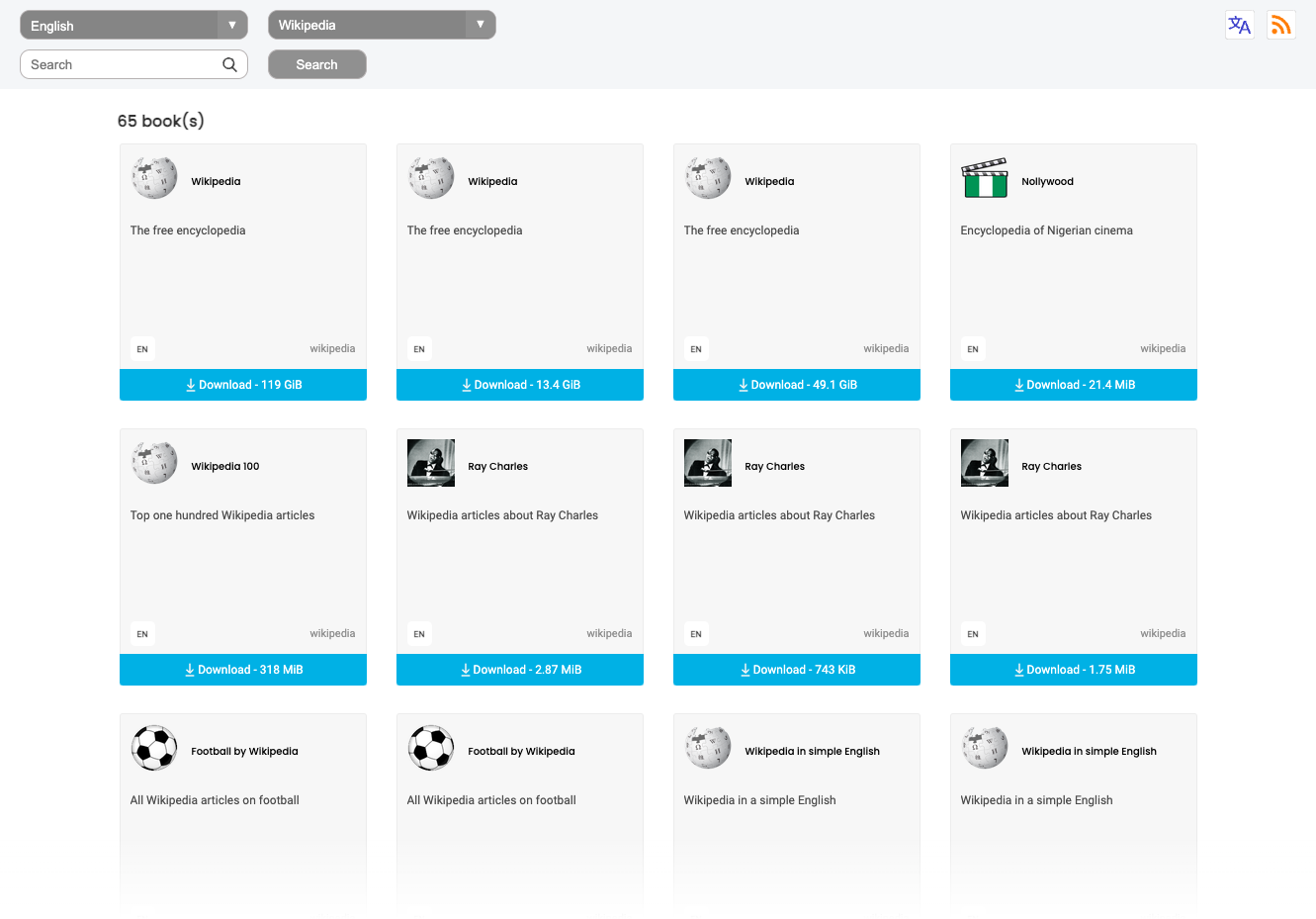Click the first Football by Wikipedia soccer ball icon
The width and height of the screenshot is (1316, 919).
point(154,748)
